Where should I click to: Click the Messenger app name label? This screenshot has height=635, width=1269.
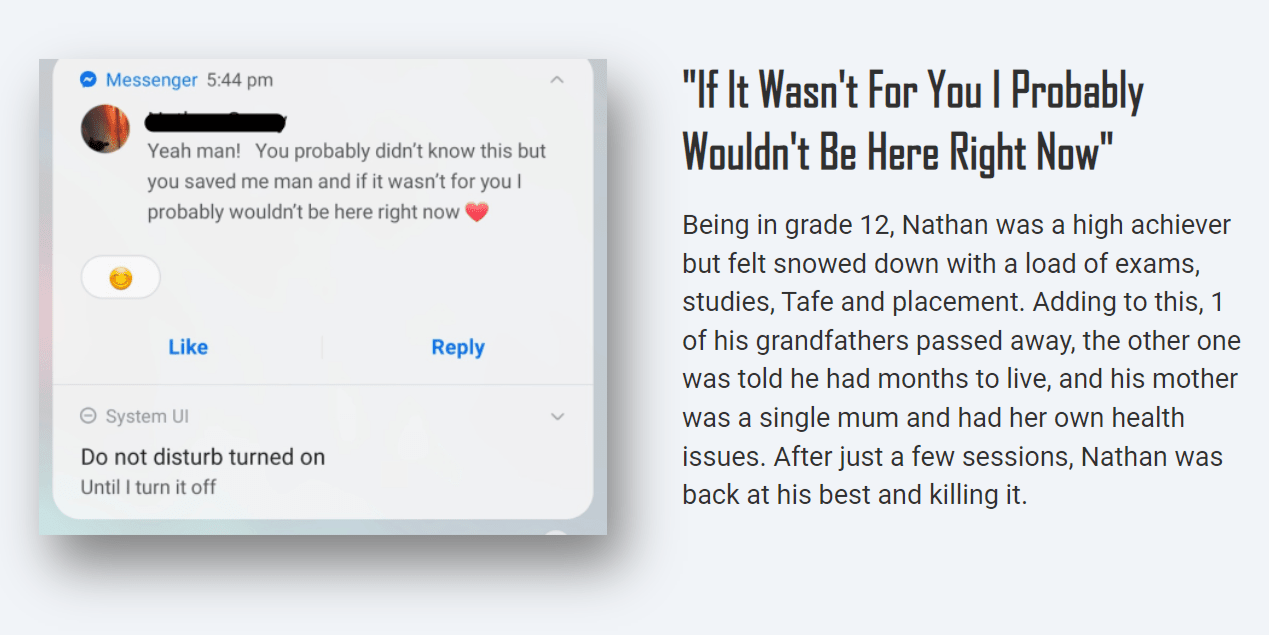[152, 80]
